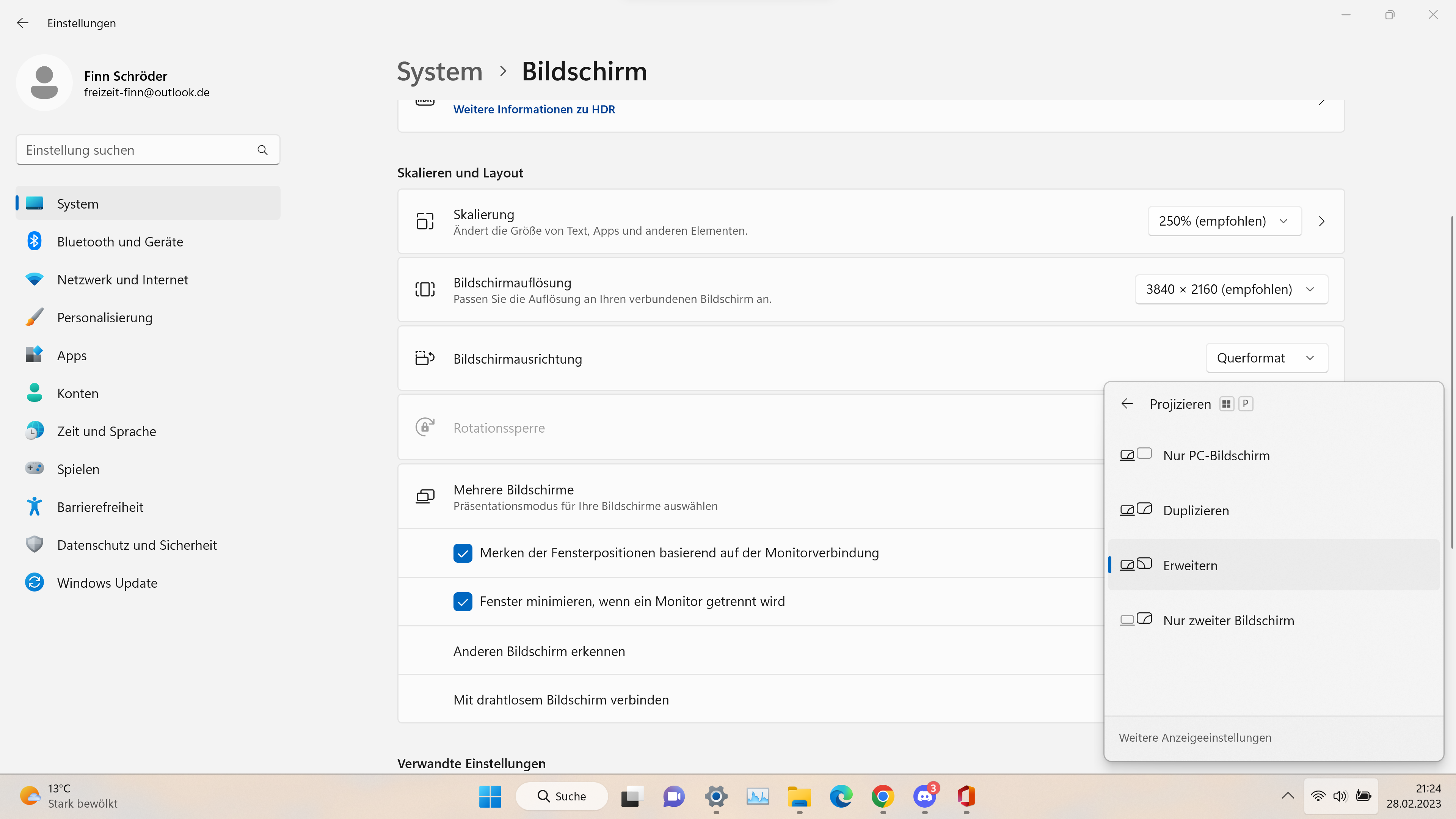Click the Windows Start button
Image resolution: width=1456 pixels, height=819 pixels.
(x=490, y=796)
